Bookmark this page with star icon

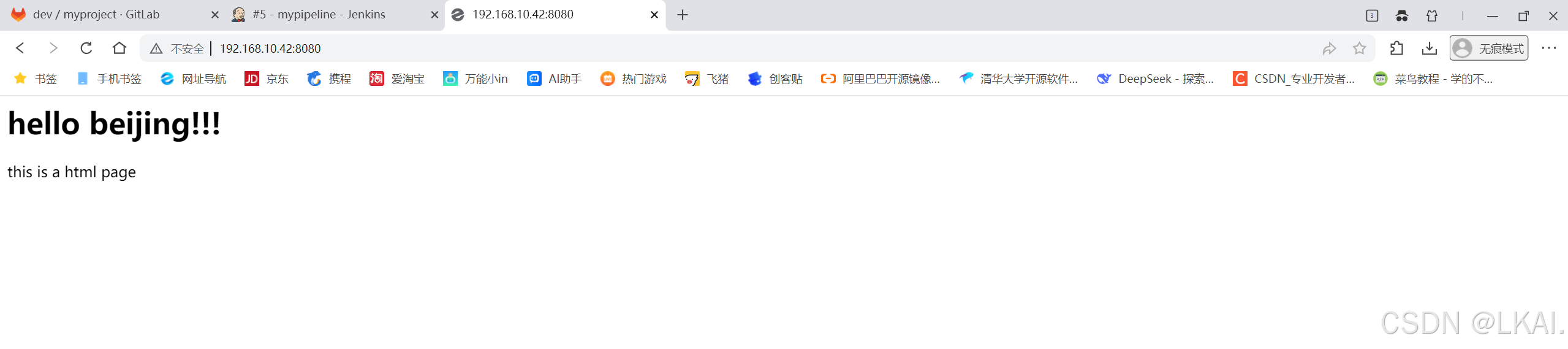point(1359,48)
